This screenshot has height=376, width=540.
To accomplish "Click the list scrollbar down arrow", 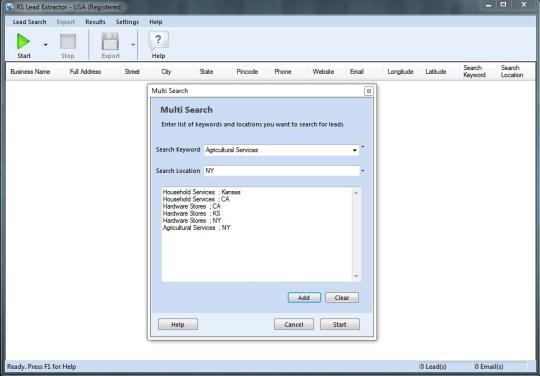I will point(356,276).
